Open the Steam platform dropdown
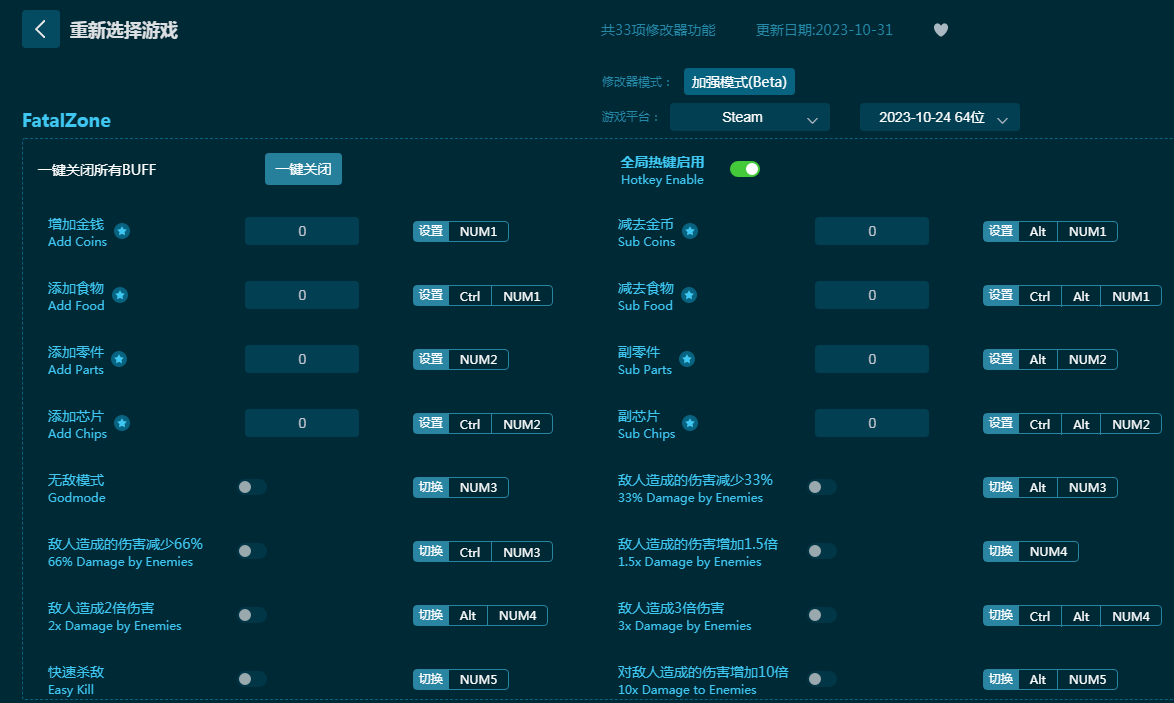1174x703 pixels. click(x=750, y=117)
